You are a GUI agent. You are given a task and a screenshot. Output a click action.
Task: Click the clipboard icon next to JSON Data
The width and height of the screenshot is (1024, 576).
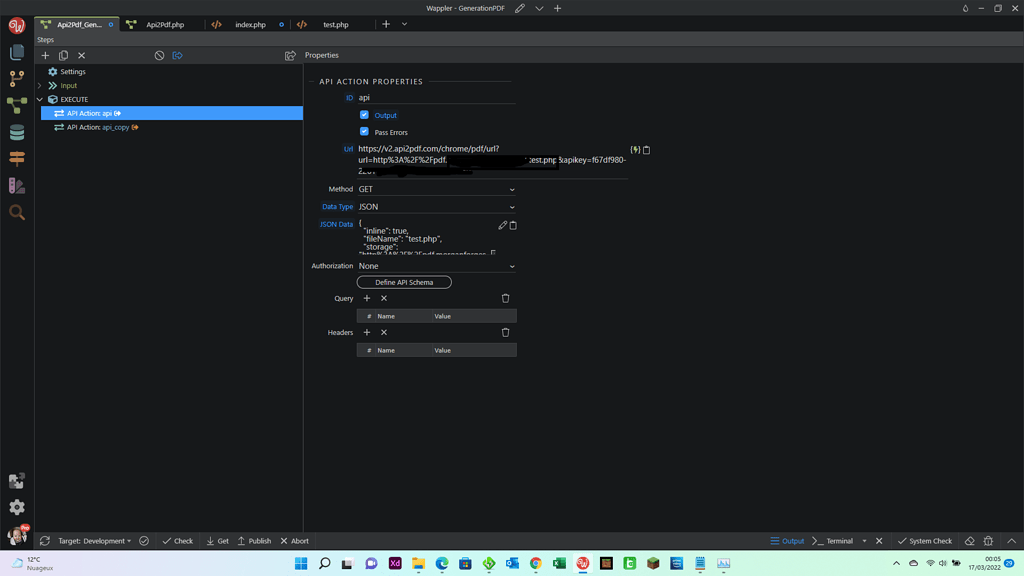(x=513, y=225)
